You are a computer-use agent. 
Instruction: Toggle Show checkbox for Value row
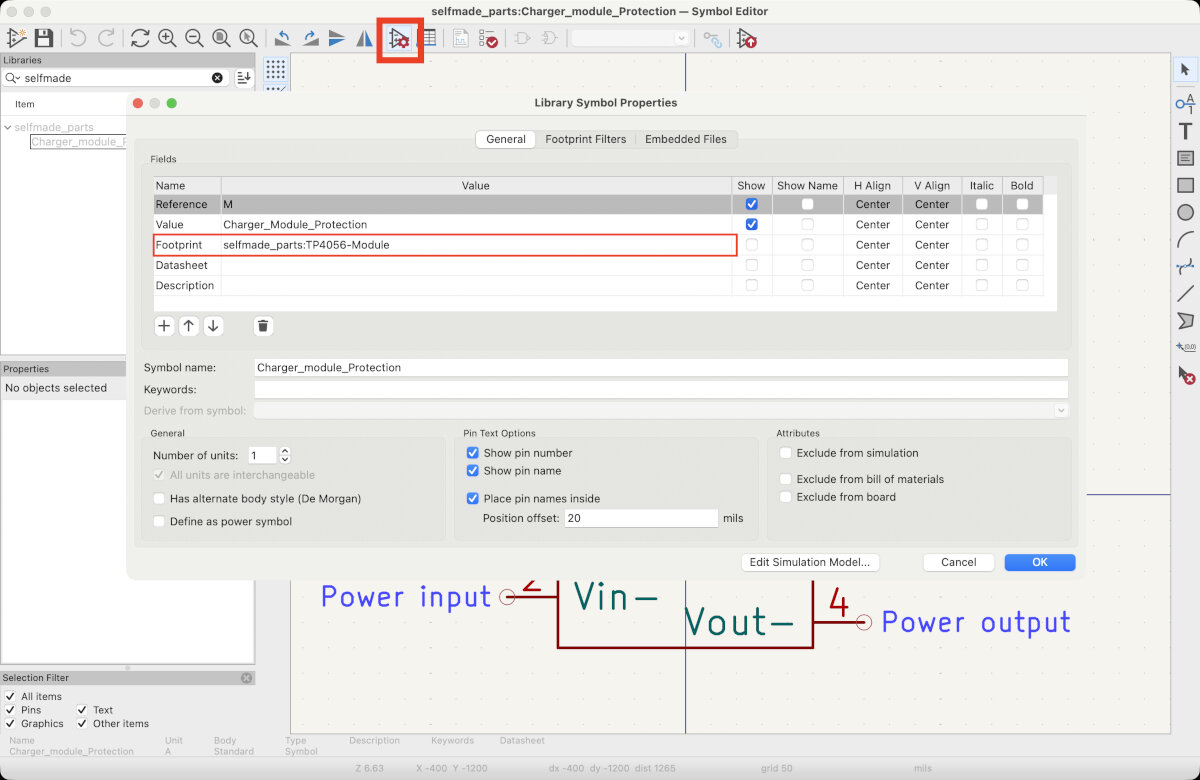752,224
